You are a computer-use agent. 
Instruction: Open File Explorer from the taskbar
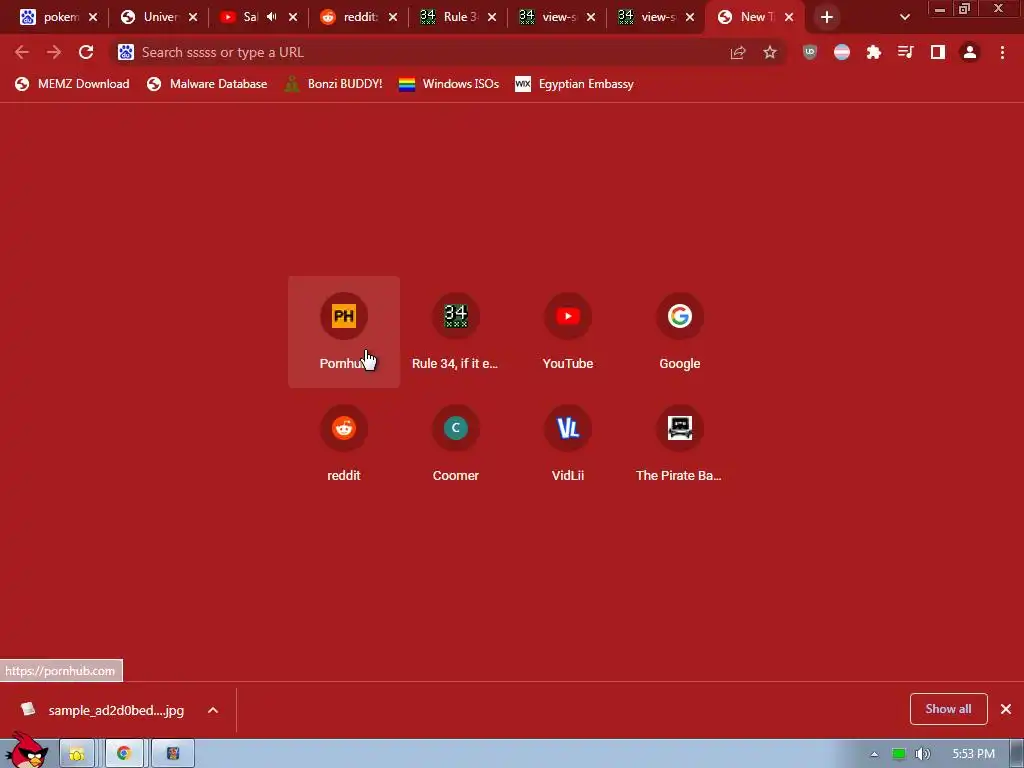(x=76, y=754)
